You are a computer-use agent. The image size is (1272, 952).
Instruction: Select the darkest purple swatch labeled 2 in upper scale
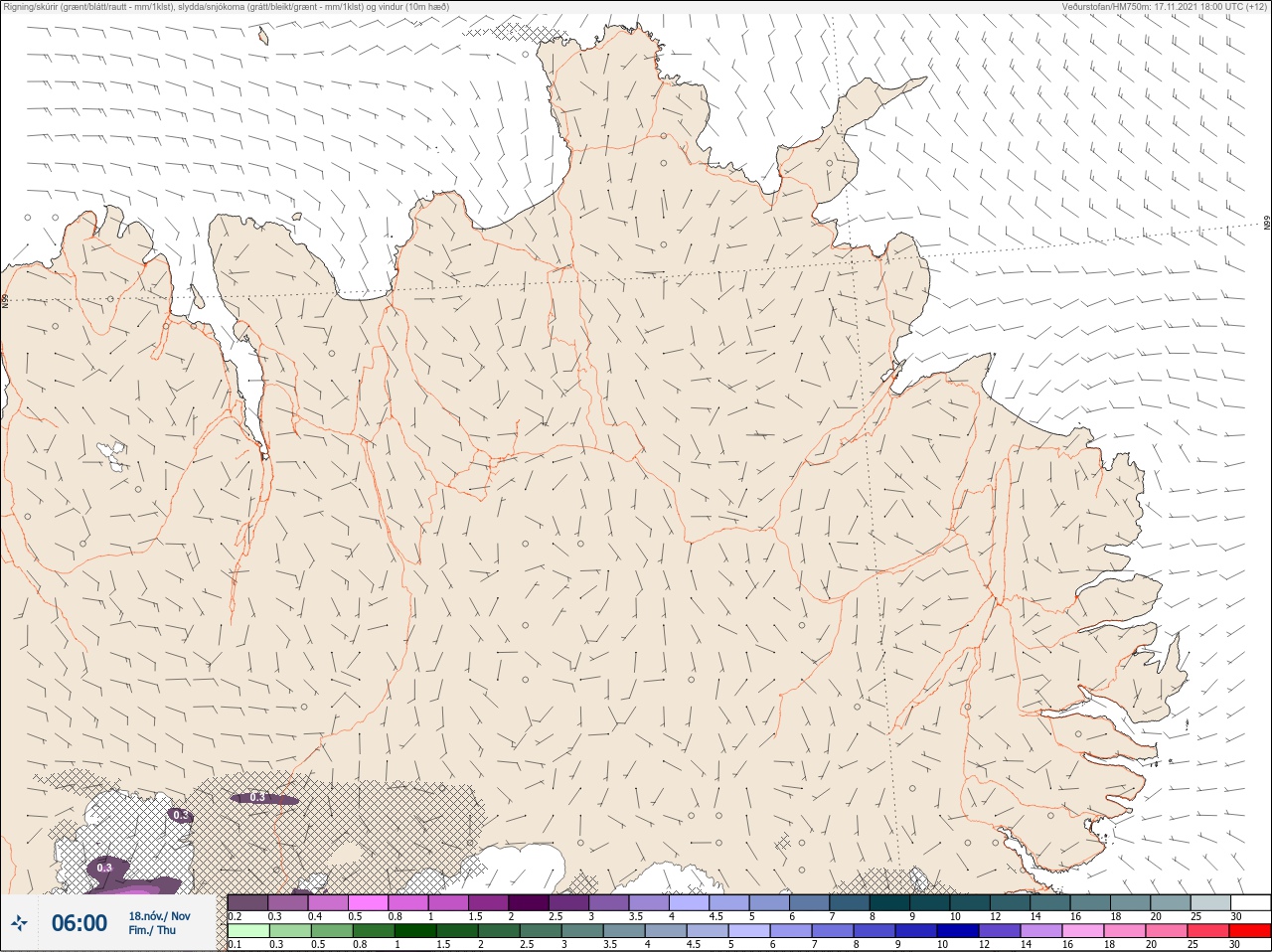coord(529,902)
